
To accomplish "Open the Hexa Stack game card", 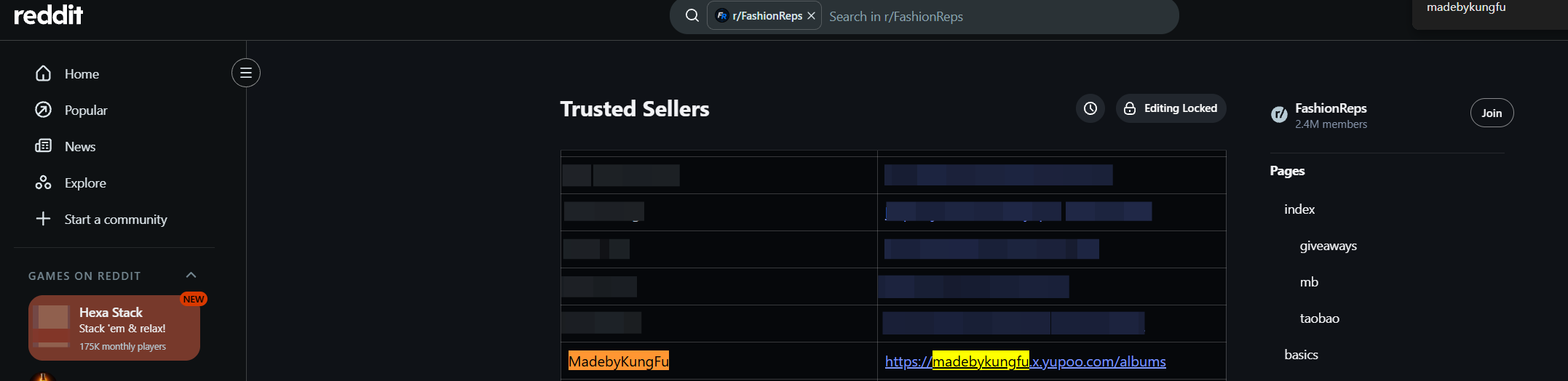I will 114,328.
